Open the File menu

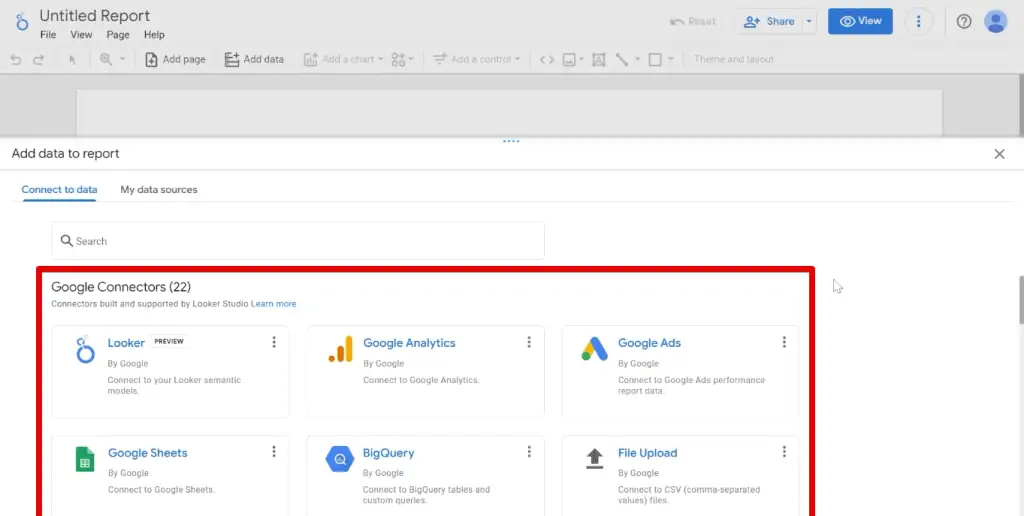(48, 35)
